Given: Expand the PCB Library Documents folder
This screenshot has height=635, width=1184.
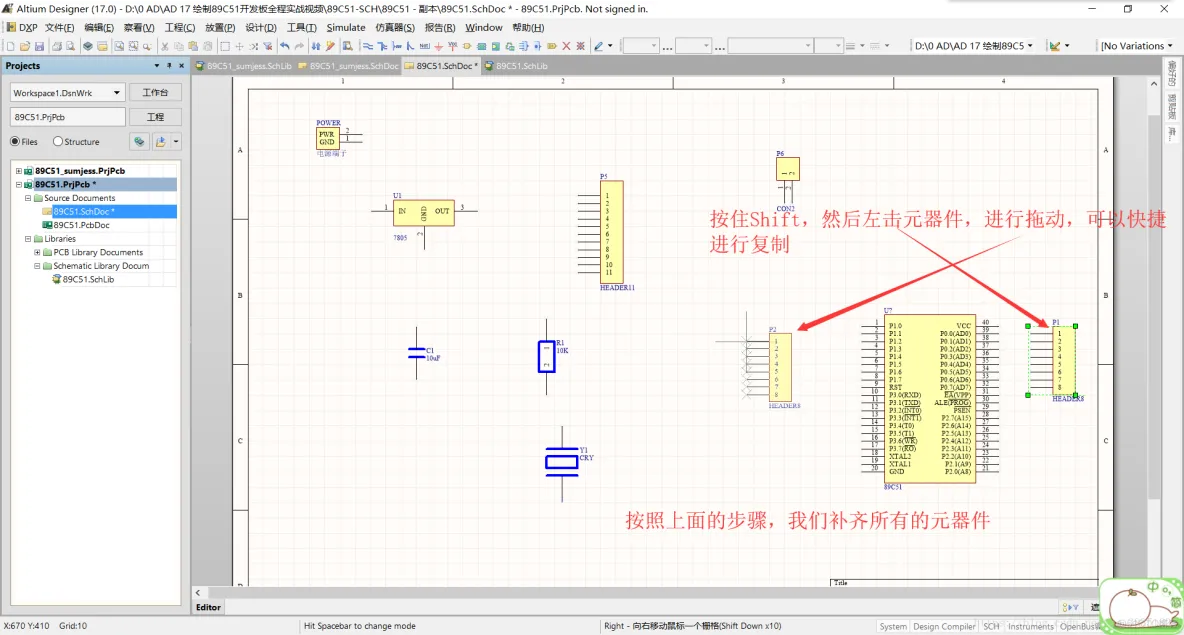Looking at the screenshot, I should coord(37,252).
